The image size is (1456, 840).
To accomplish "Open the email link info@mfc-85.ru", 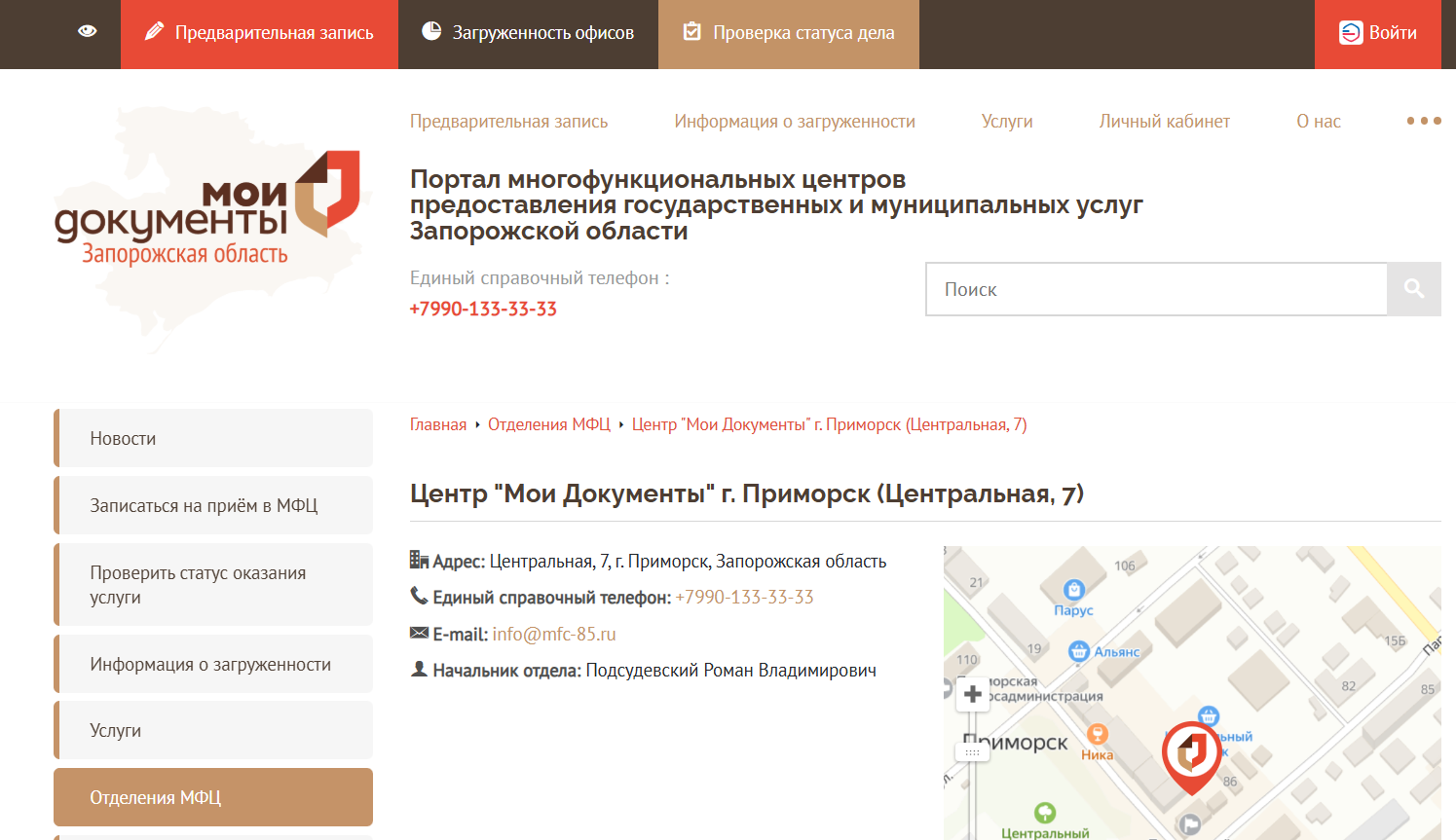I will (553, 633).
